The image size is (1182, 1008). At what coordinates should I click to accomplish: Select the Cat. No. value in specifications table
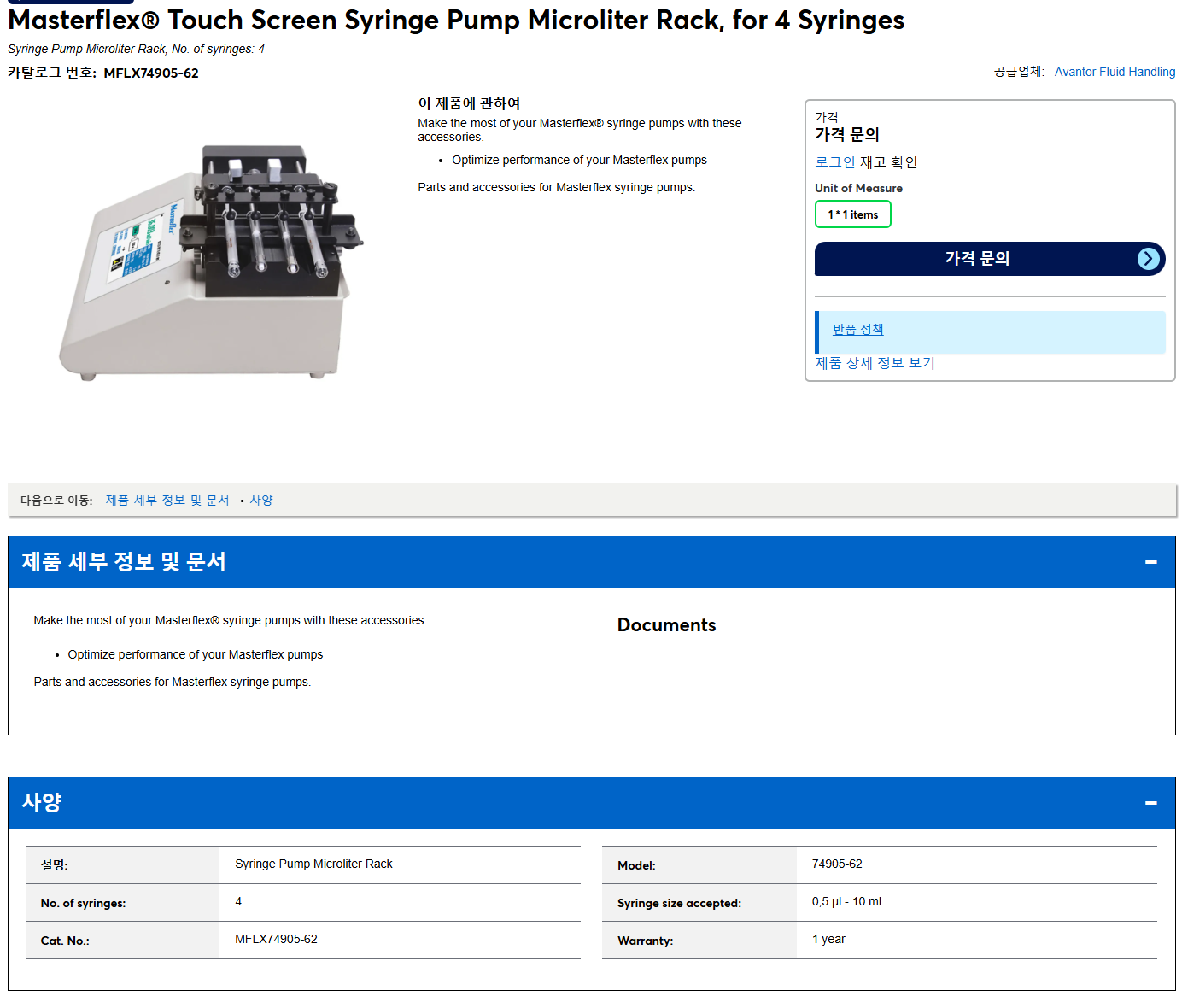pyautogui.click(x=276, y=940)
